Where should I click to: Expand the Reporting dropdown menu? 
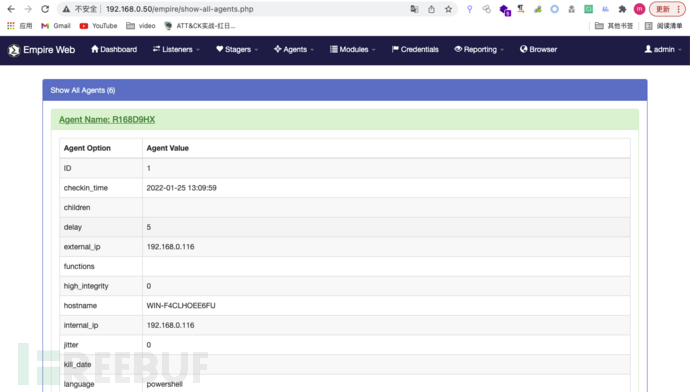[479, 49]
